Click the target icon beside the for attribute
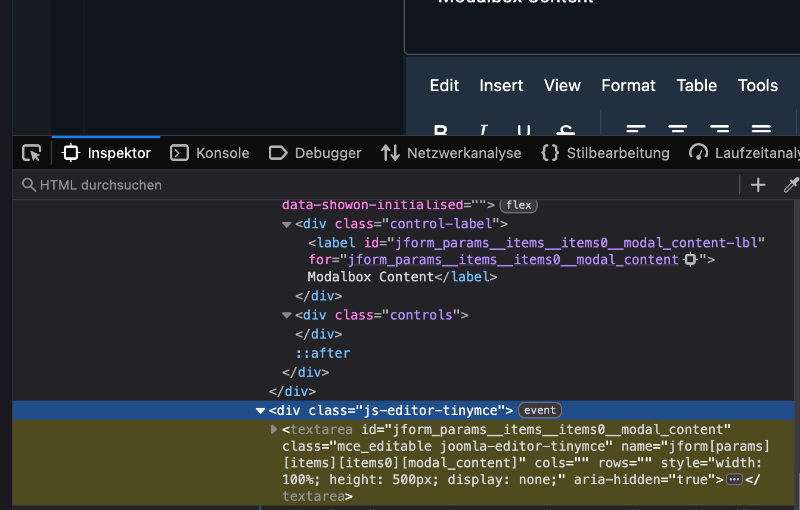 pos(689,260)
